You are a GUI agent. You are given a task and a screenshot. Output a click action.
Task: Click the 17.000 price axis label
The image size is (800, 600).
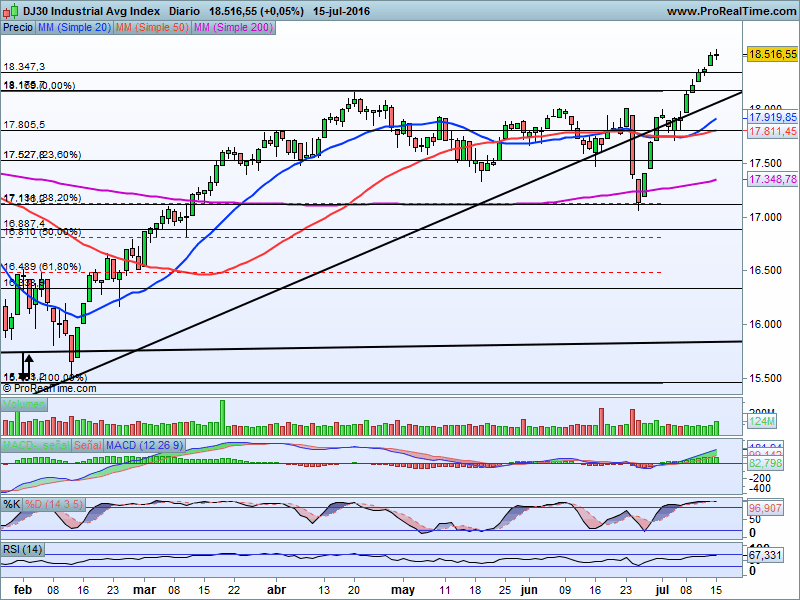tap(765, 217)
